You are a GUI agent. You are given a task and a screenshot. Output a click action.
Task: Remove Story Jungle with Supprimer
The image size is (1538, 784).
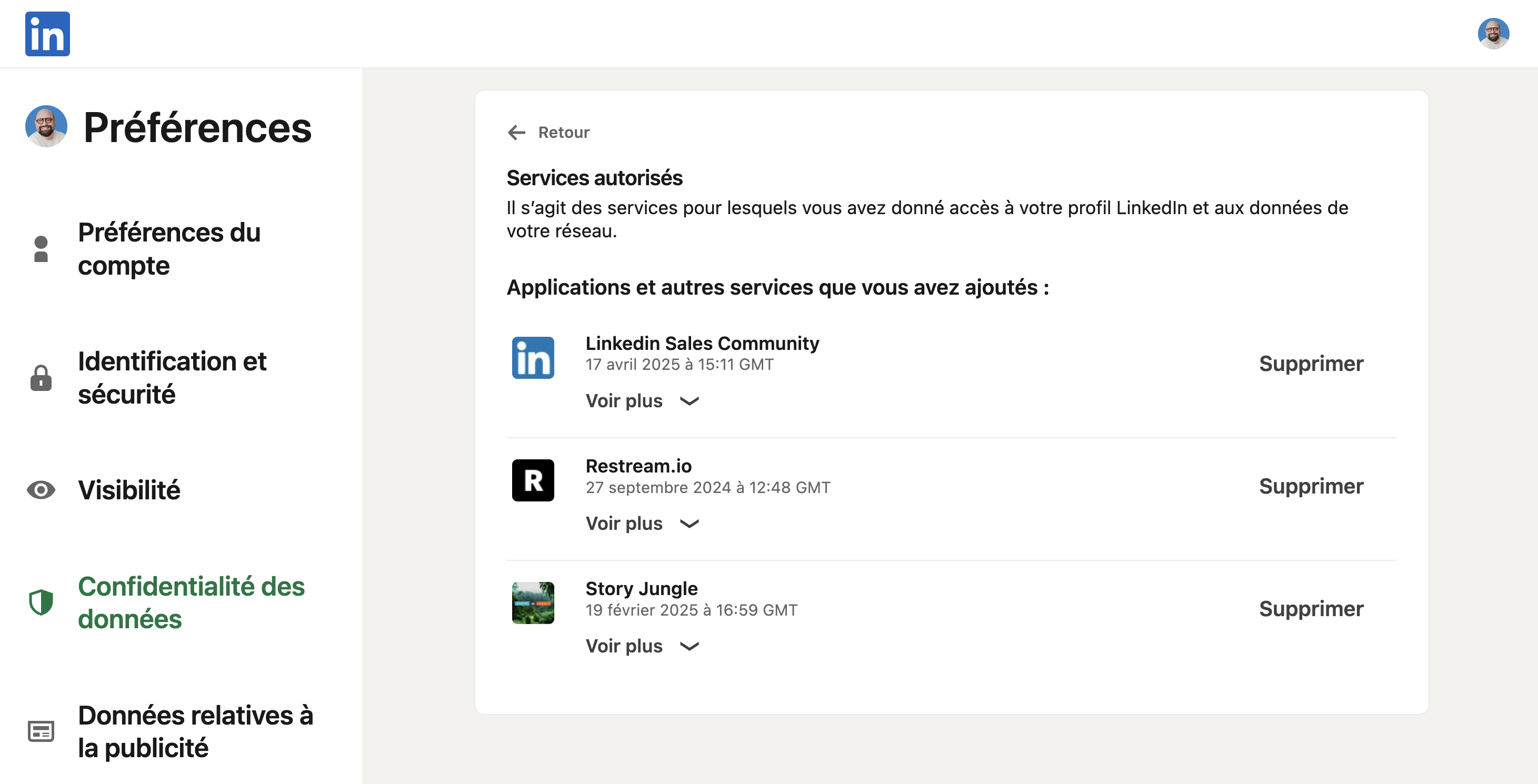[1311, 609]
